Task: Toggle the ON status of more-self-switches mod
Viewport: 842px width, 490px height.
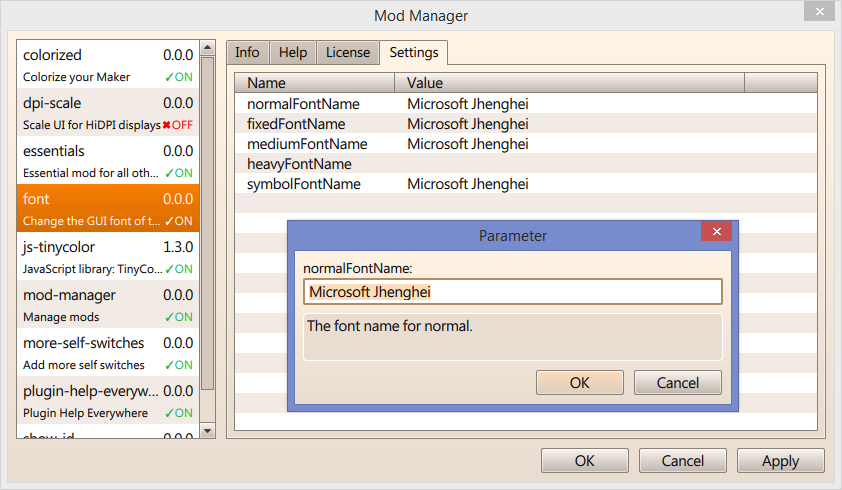Action: click(179, 365)
